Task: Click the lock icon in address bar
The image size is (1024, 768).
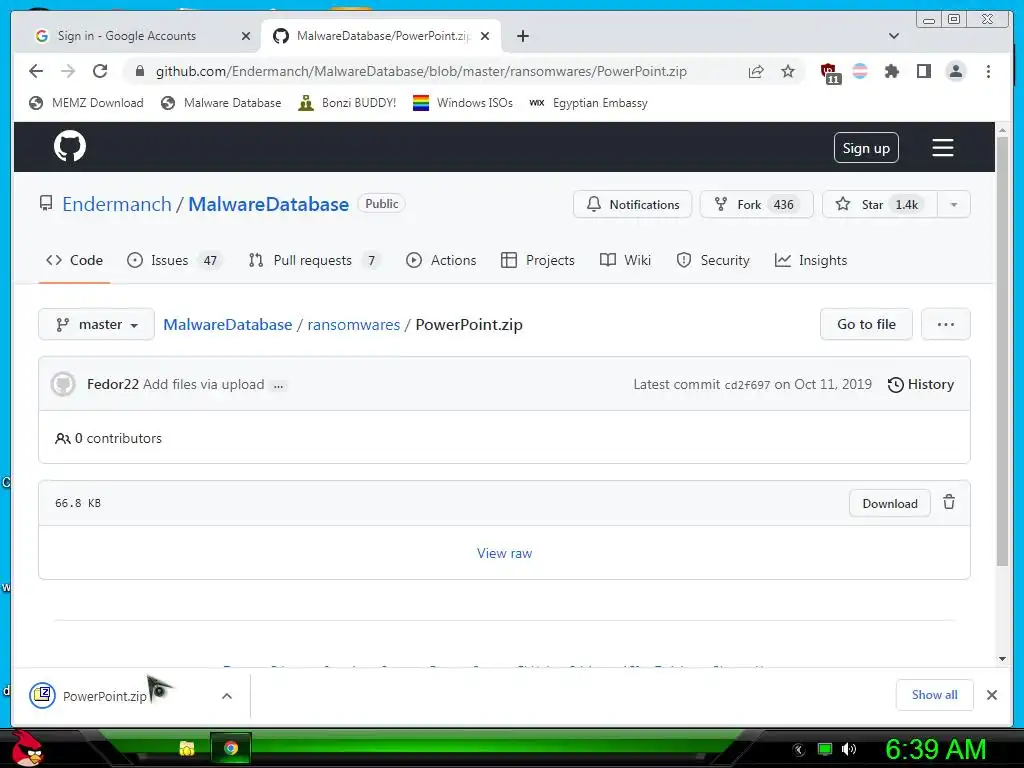Action: [x=139, y=71]
